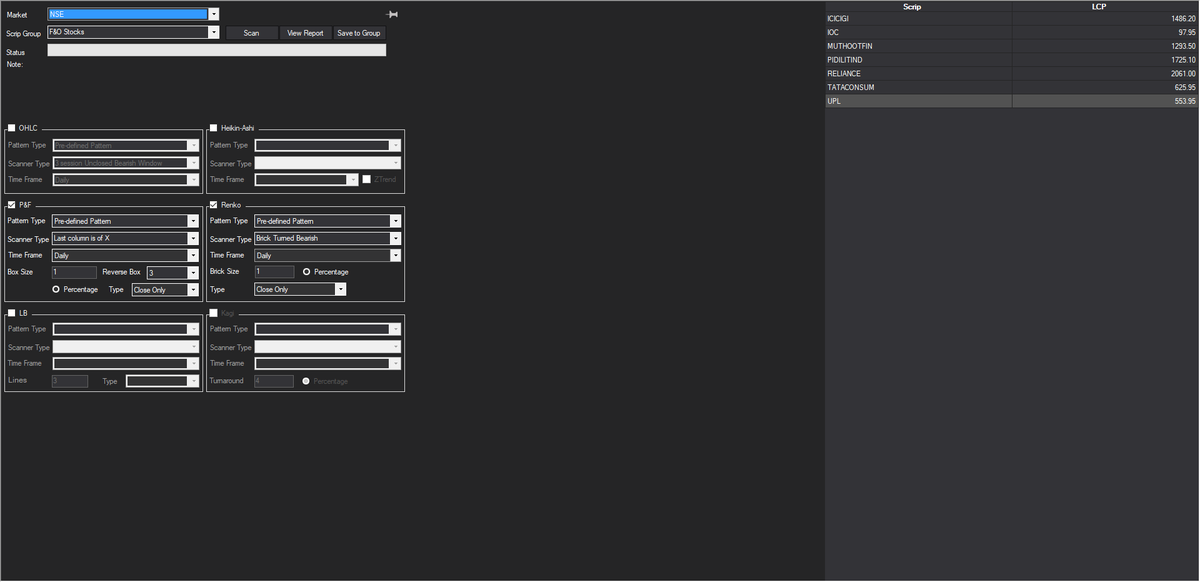Viewport: 1200px width, 582px height.
Task: Click the Save to Group button
Action: click(x=359, y=33)
